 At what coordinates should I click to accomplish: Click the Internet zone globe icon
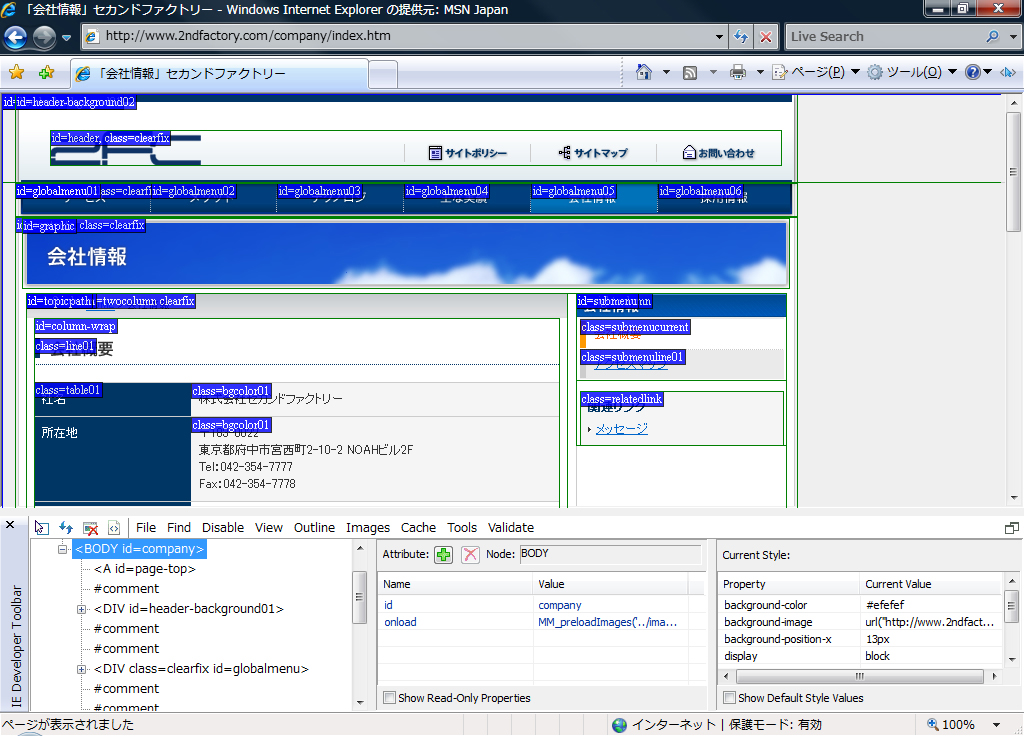coord(620,724)
